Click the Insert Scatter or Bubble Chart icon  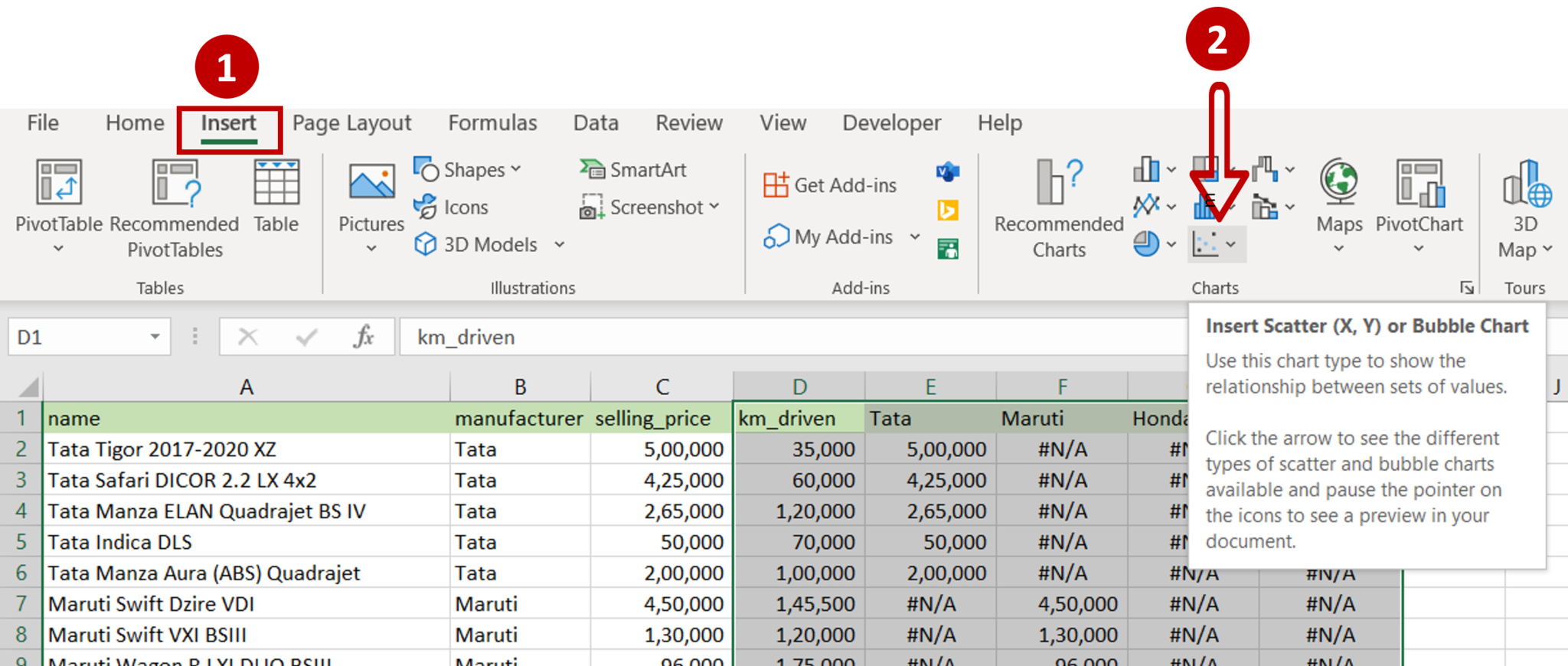1206,244
